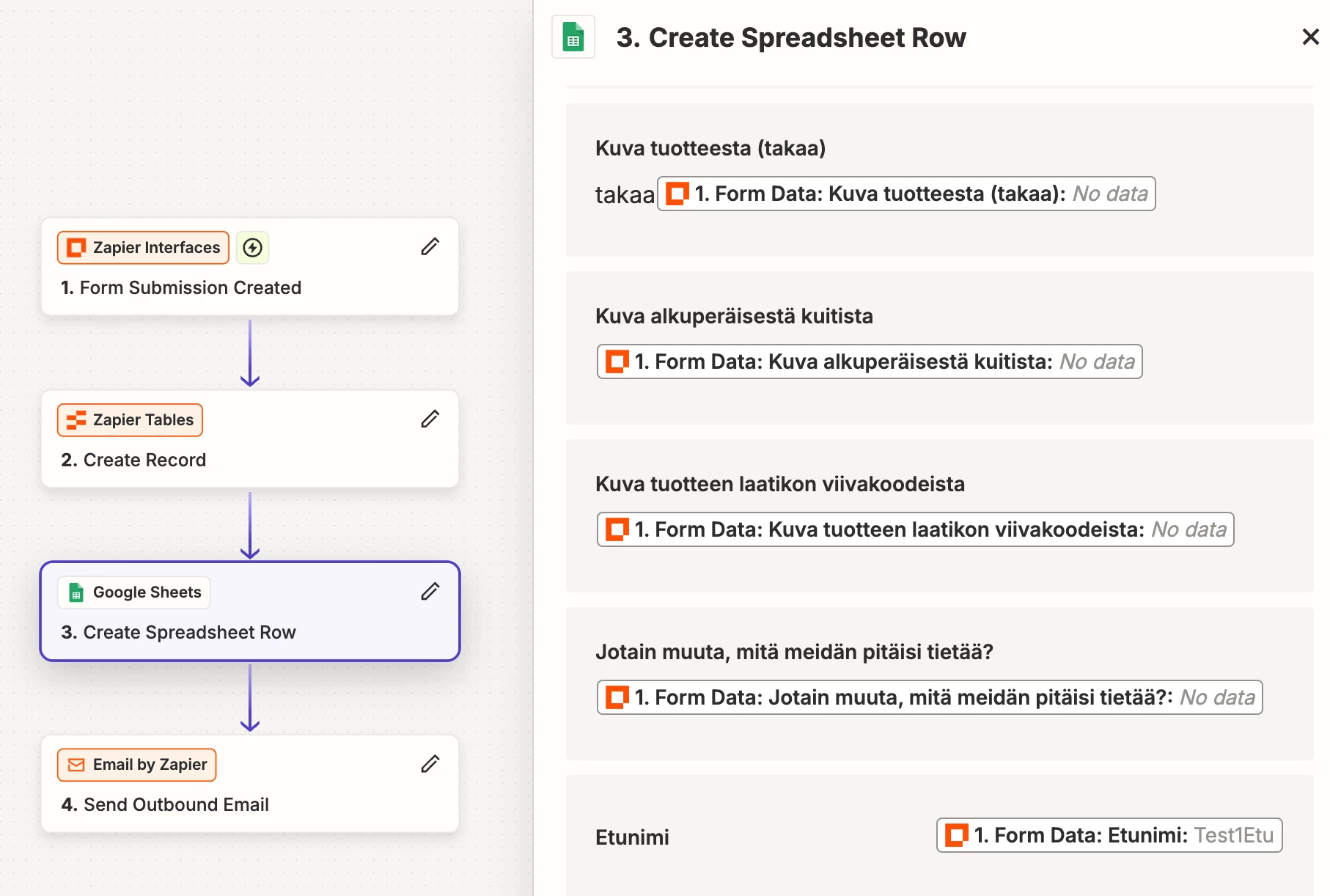1330x896 pixels.
Task: Close the Create Spreadsheet Row panel
Action: pos(1310,37)
